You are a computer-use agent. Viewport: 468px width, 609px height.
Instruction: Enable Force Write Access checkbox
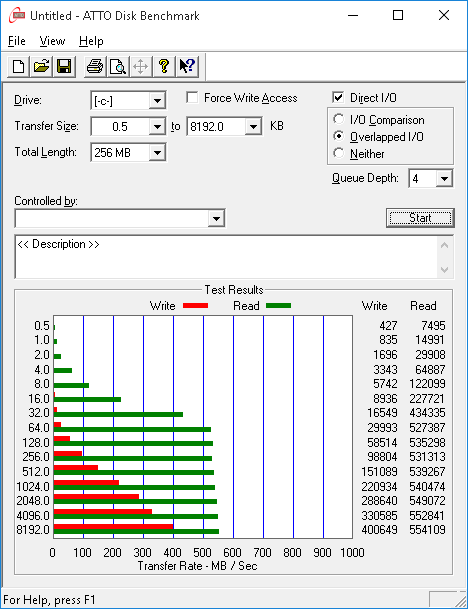click(192, 97)
